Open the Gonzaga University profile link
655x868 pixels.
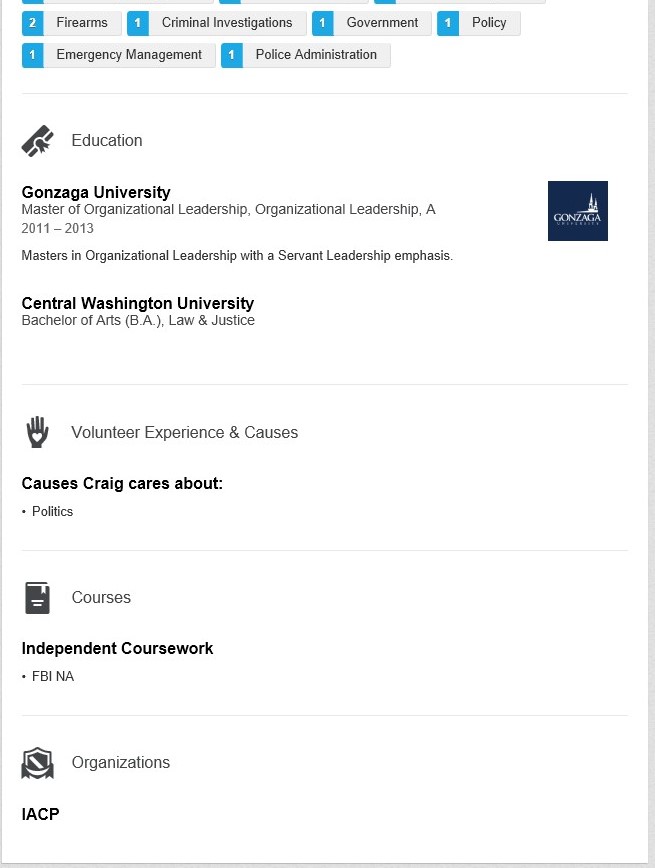coord(95,192)
